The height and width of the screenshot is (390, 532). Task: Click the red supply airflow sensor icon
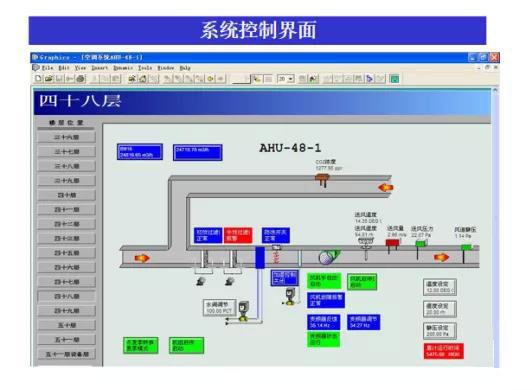pyautogui.click(x=392, y=244)
